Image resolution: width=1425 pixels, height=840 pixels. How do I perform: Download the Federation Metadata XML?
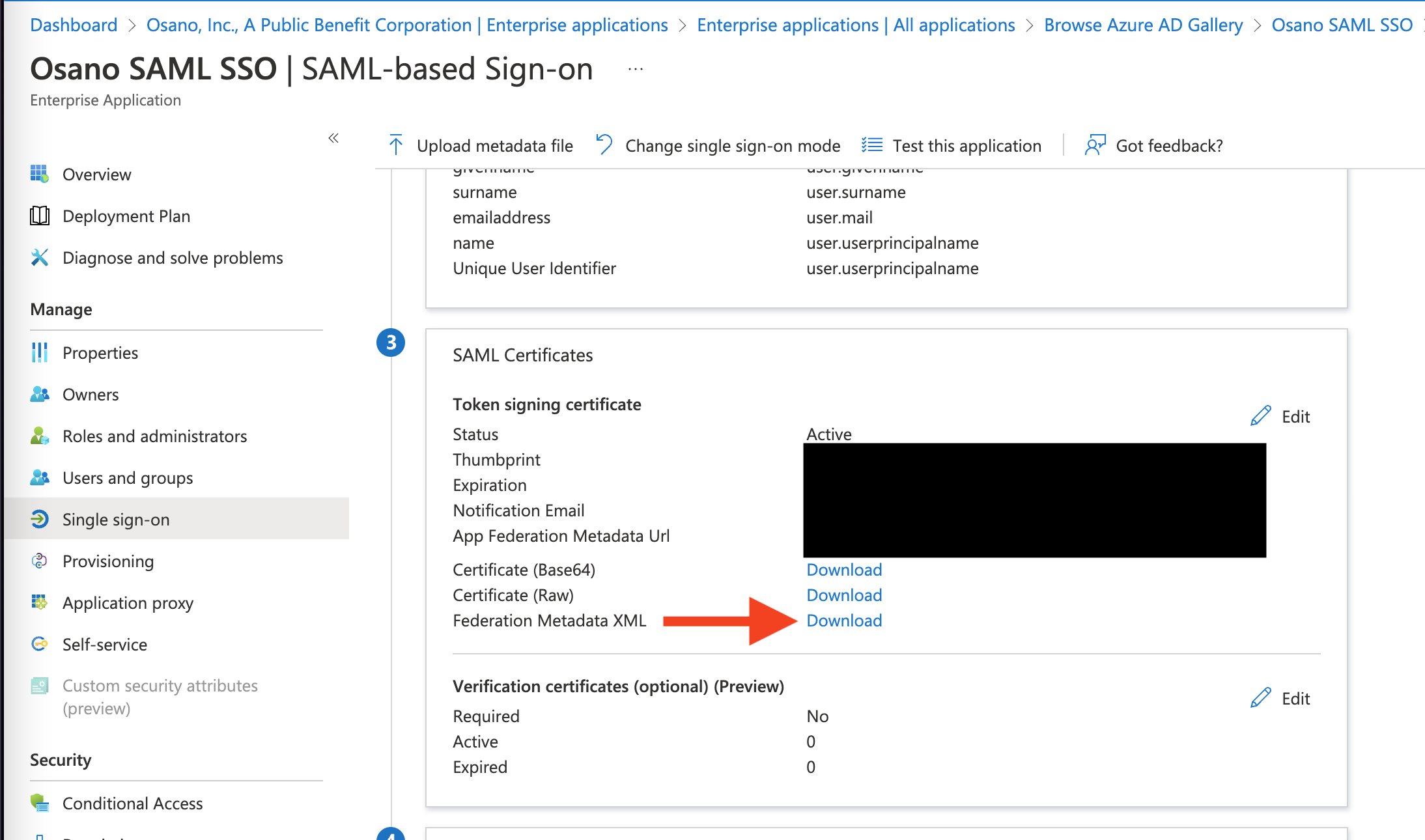tap(844, 621)
